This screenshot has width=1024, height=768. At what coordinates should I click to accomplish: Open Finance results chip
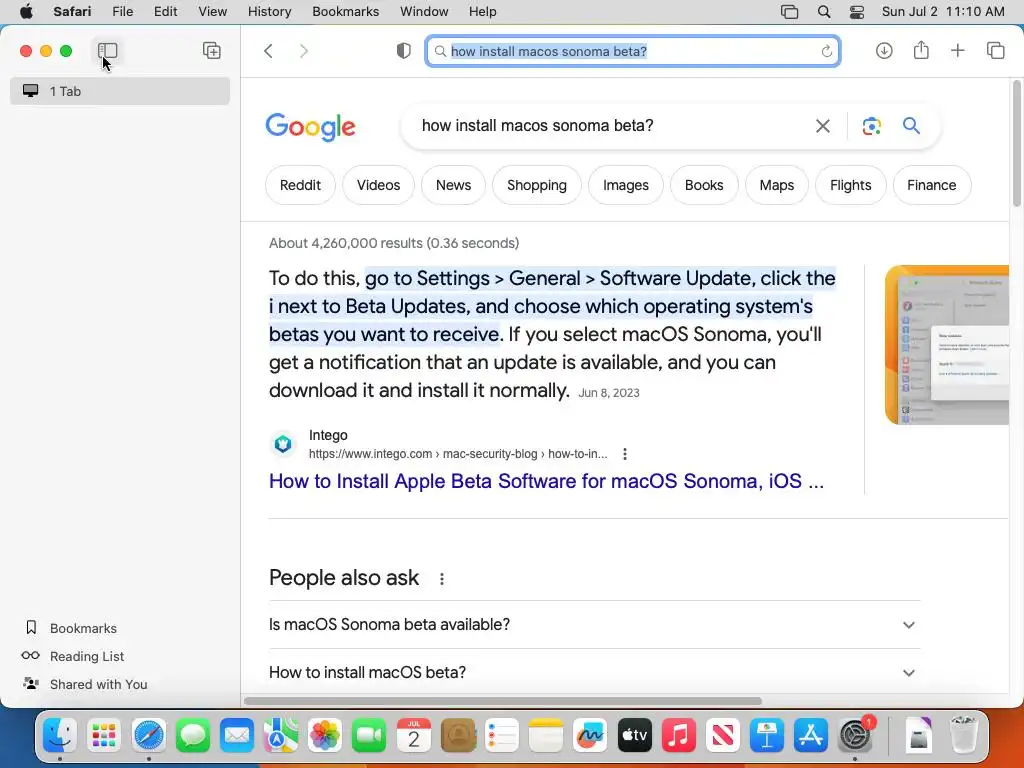coord(931,185)
